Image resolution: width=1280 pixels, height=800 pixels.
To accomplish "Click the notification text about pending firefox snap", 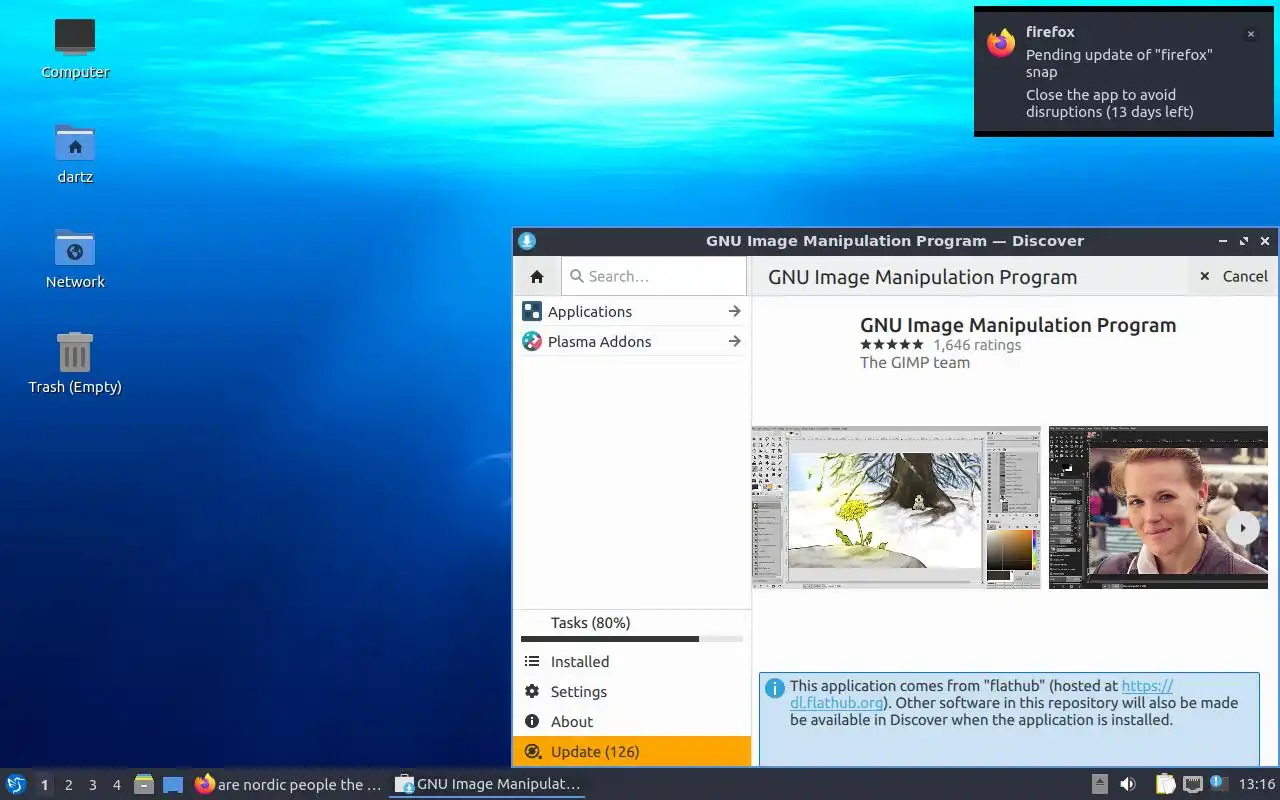I will (x=1119, y=63).
